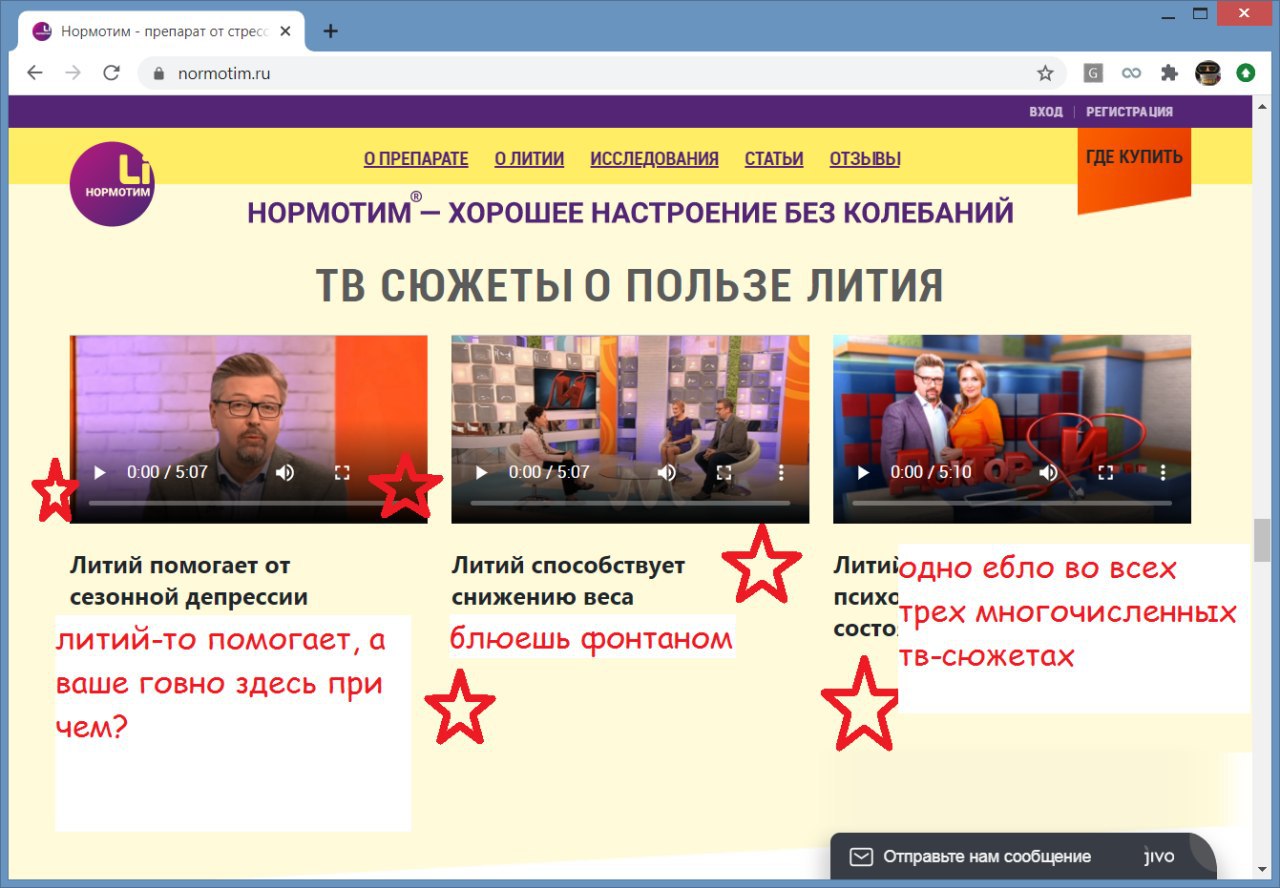
Task: Open the Extensions puzzle menu
Action: (1169, 73)
